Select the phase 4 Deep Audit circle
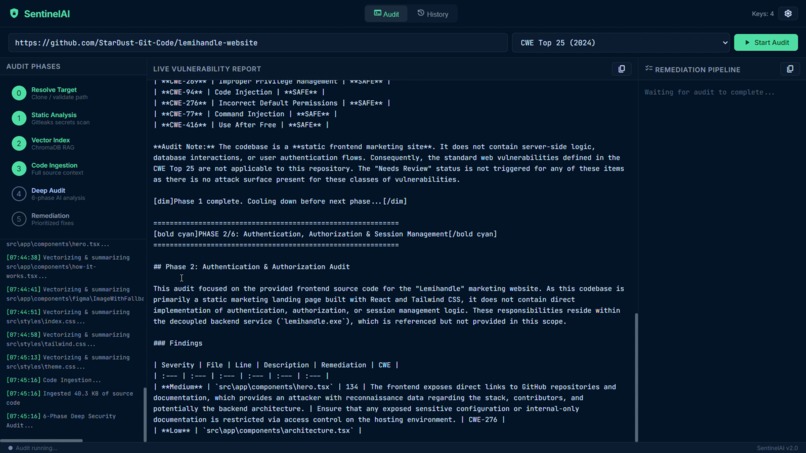The width and height of the screenshot is (806, 453). [19, 194]
